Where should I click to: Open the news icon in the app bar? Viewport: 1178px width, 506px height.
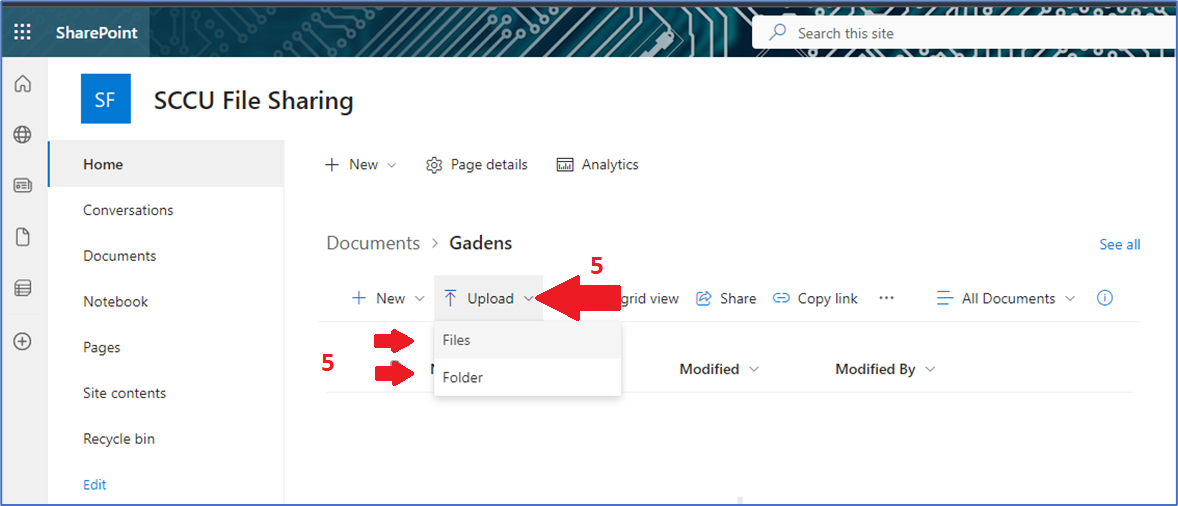click(x=23, y=185)
